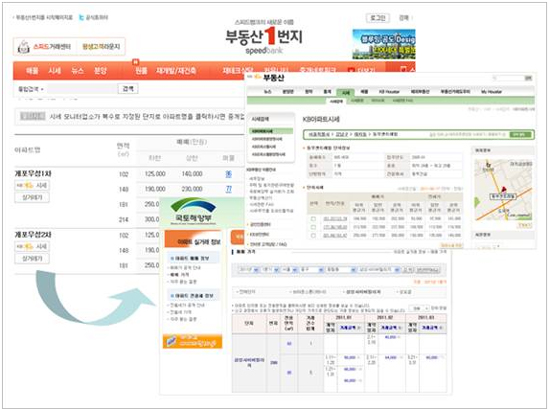The image size is (550, 409).
Task: Click the KB window top search field
Action: pos(509,78)
